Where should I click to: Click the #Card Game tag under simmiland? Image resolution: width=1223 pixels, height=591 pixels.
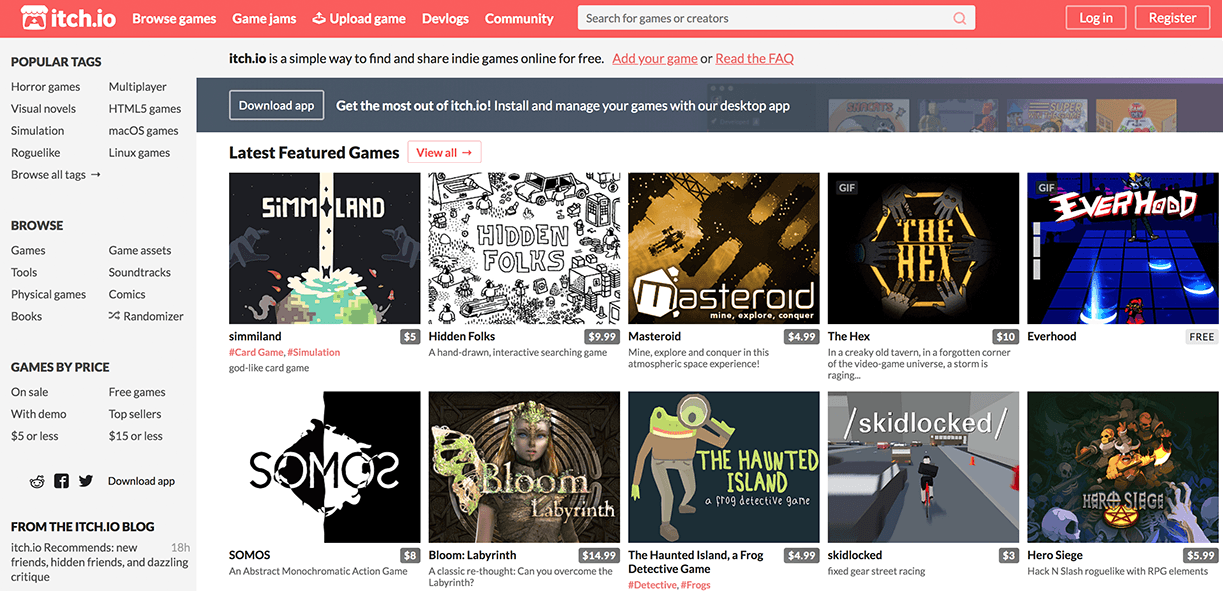(257, 352)
